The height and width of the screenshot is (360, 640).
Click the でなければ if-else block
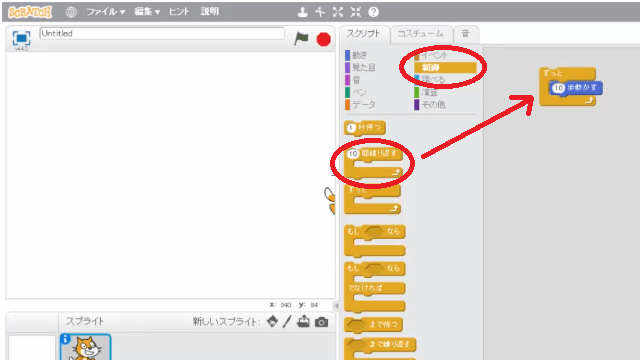pos(375,287)
